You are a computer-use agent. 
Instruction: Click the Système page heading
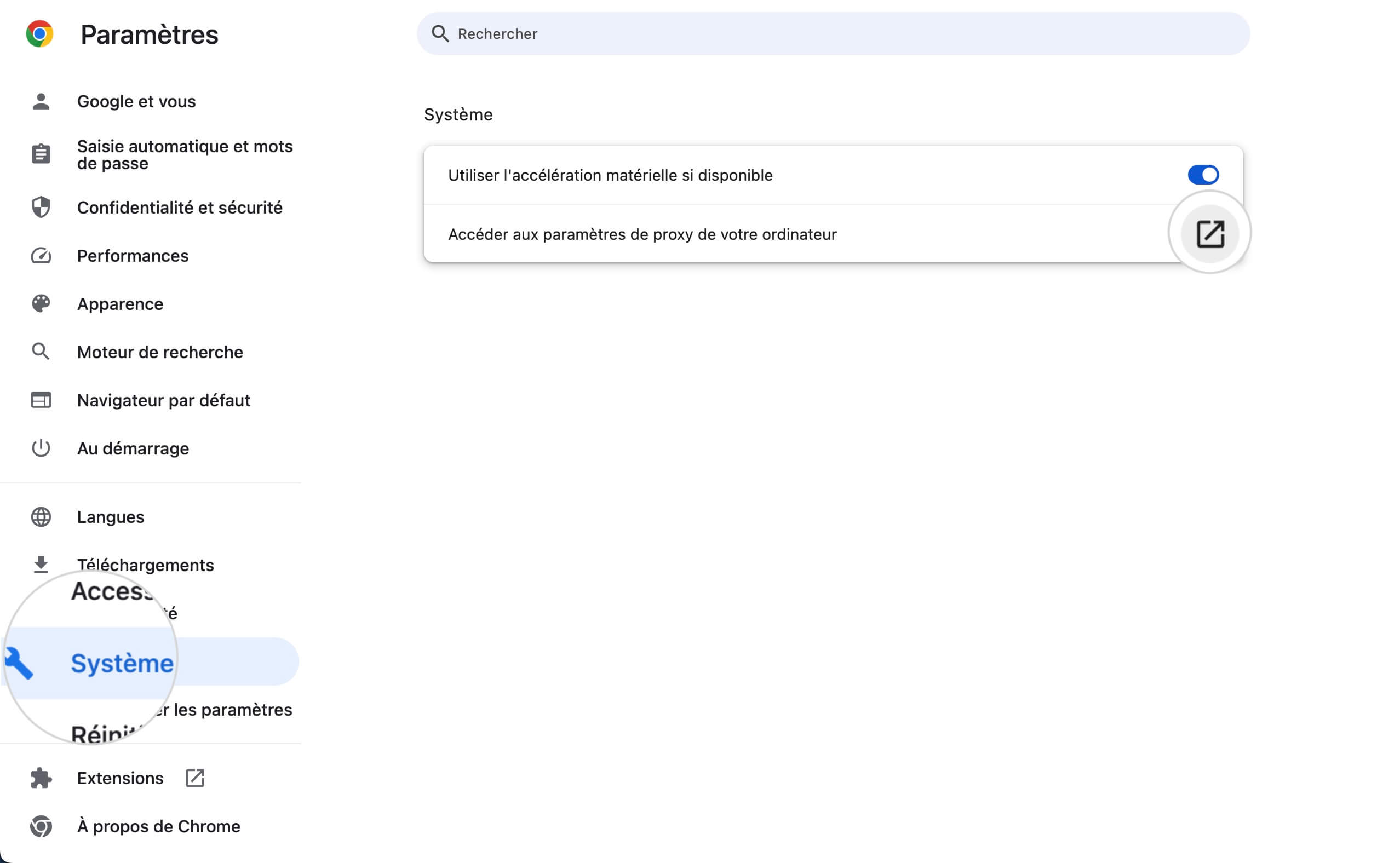coord(458,114)
